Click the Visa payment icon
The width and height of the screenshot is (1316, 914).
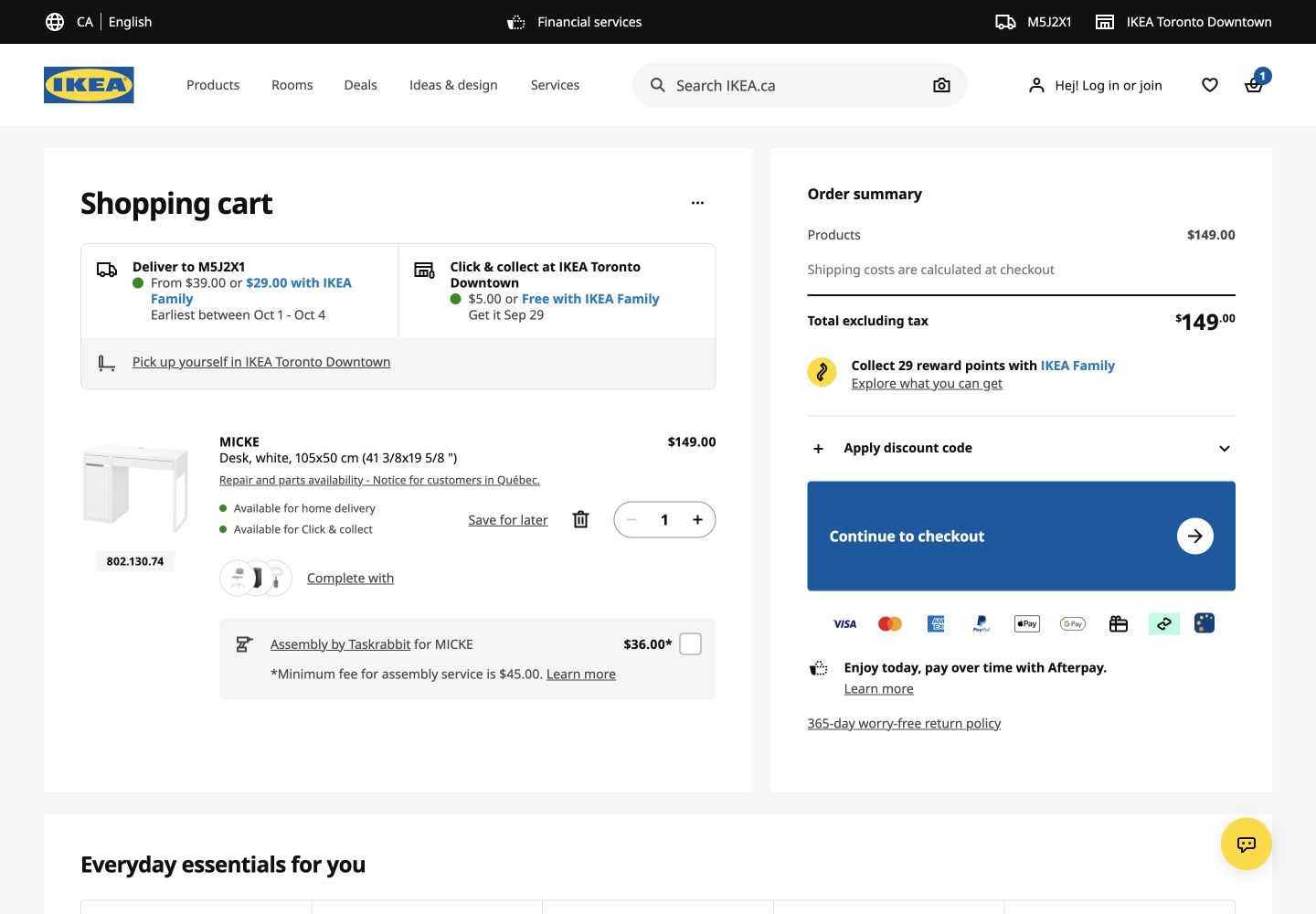point(844,624)
